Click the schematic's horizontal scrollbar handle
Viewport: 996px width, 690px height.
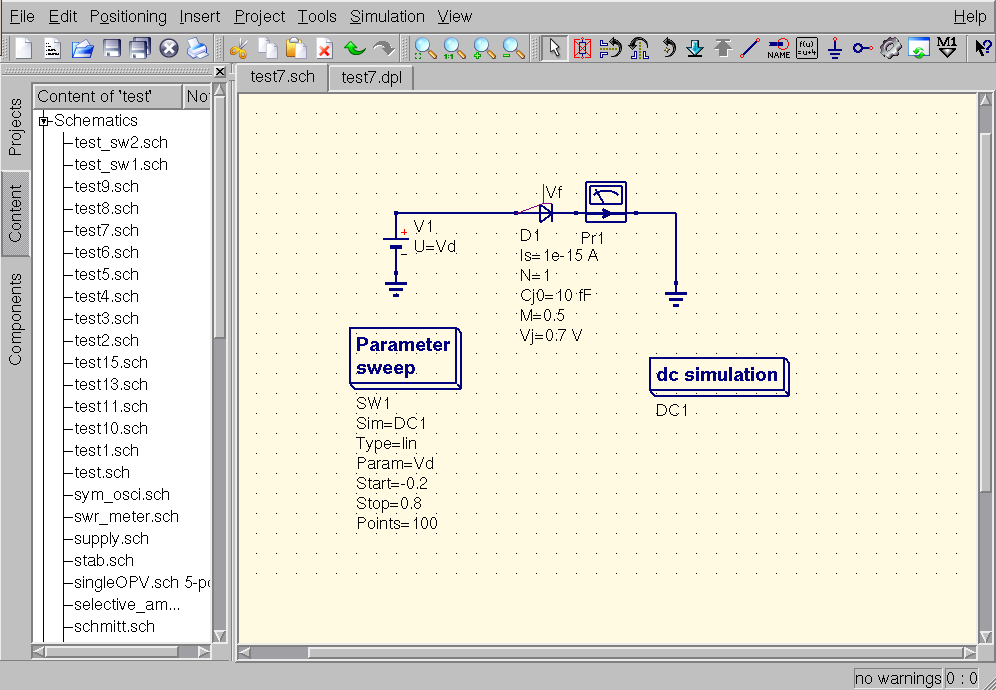pyautogui.click(x=635, y=653)
